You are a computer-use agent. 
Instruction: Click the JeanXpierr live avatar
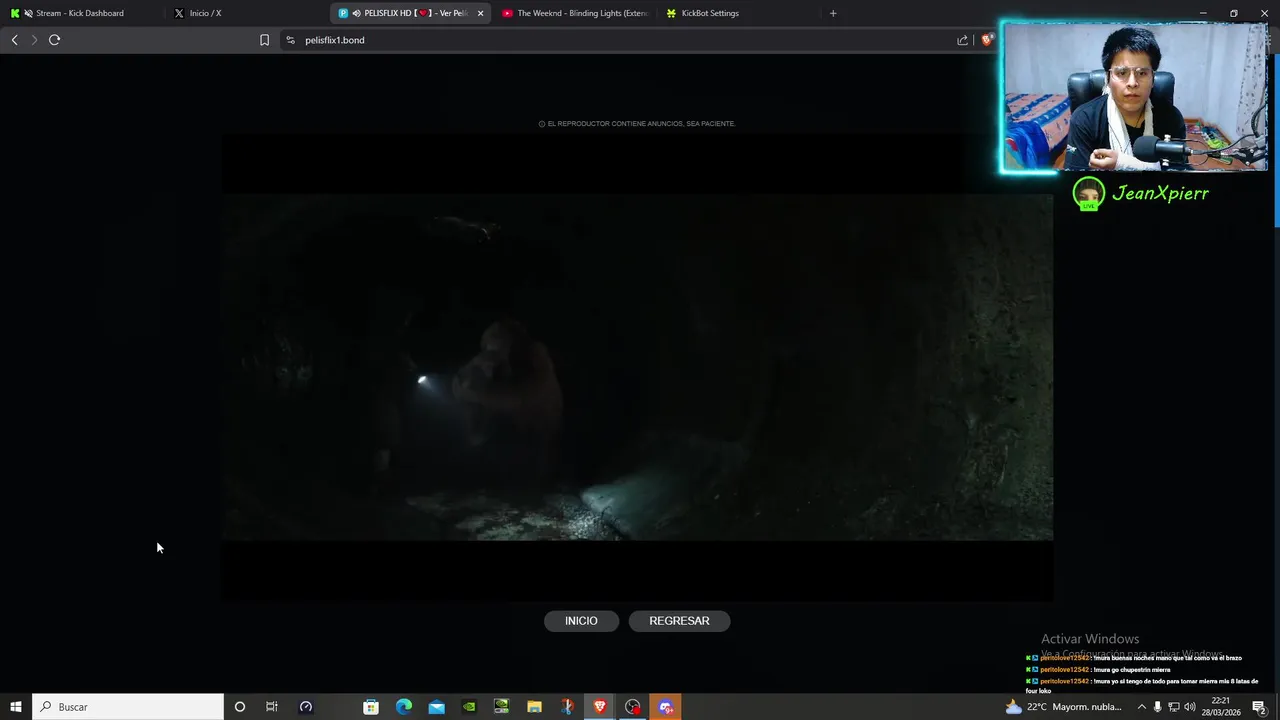[1088, 194]
